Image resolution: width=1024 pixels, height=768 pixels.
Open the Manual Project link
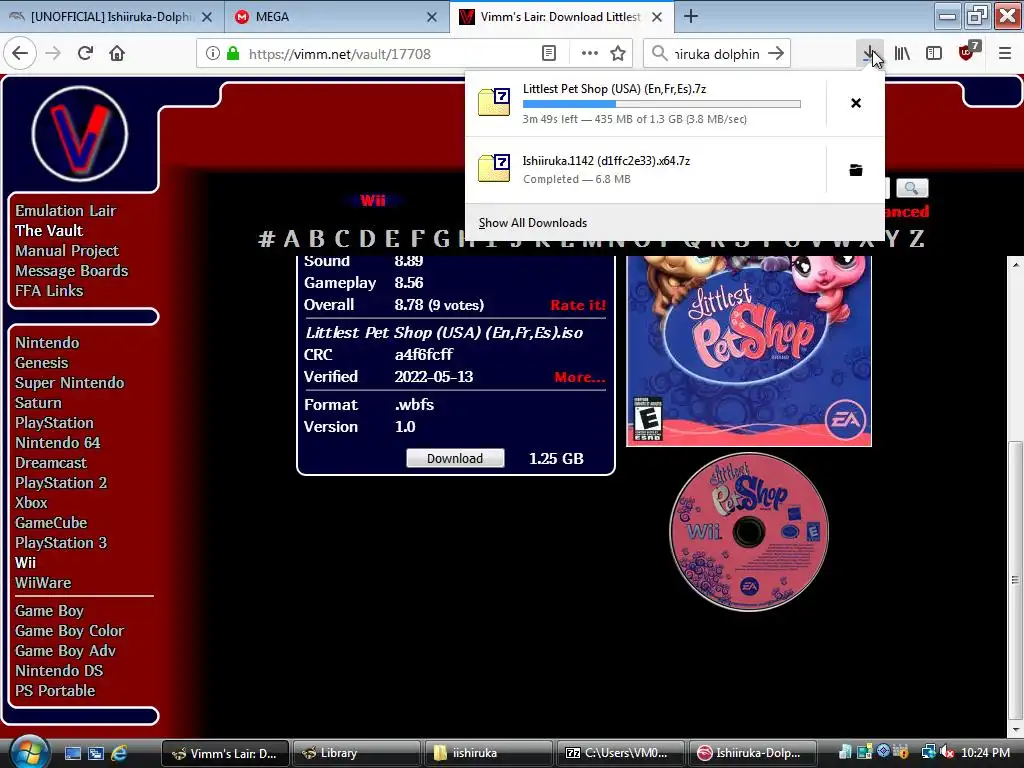67,251
